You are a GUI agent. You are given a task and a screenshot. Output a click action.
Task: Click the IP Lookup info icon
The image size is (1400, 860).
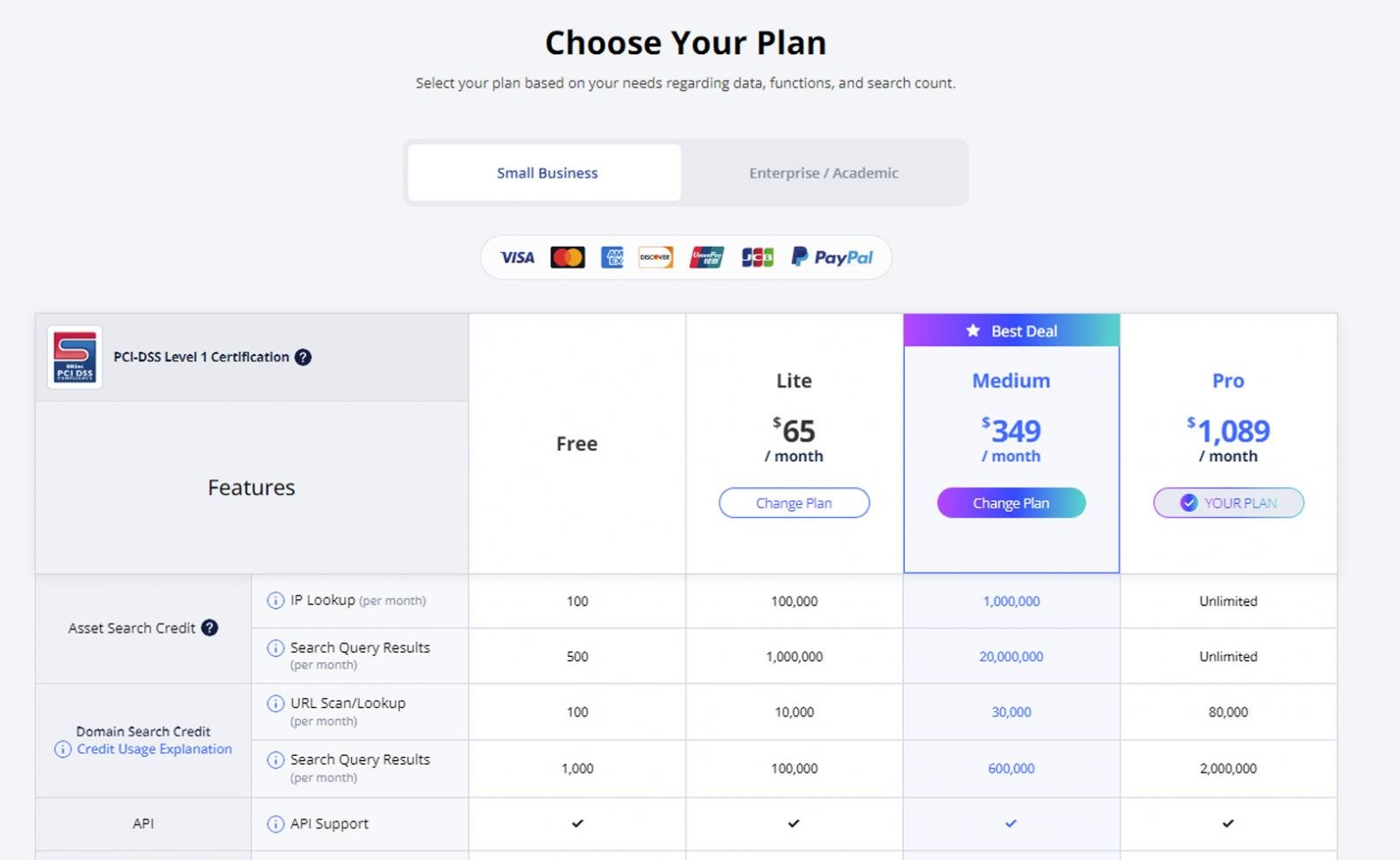coord(276,600)
